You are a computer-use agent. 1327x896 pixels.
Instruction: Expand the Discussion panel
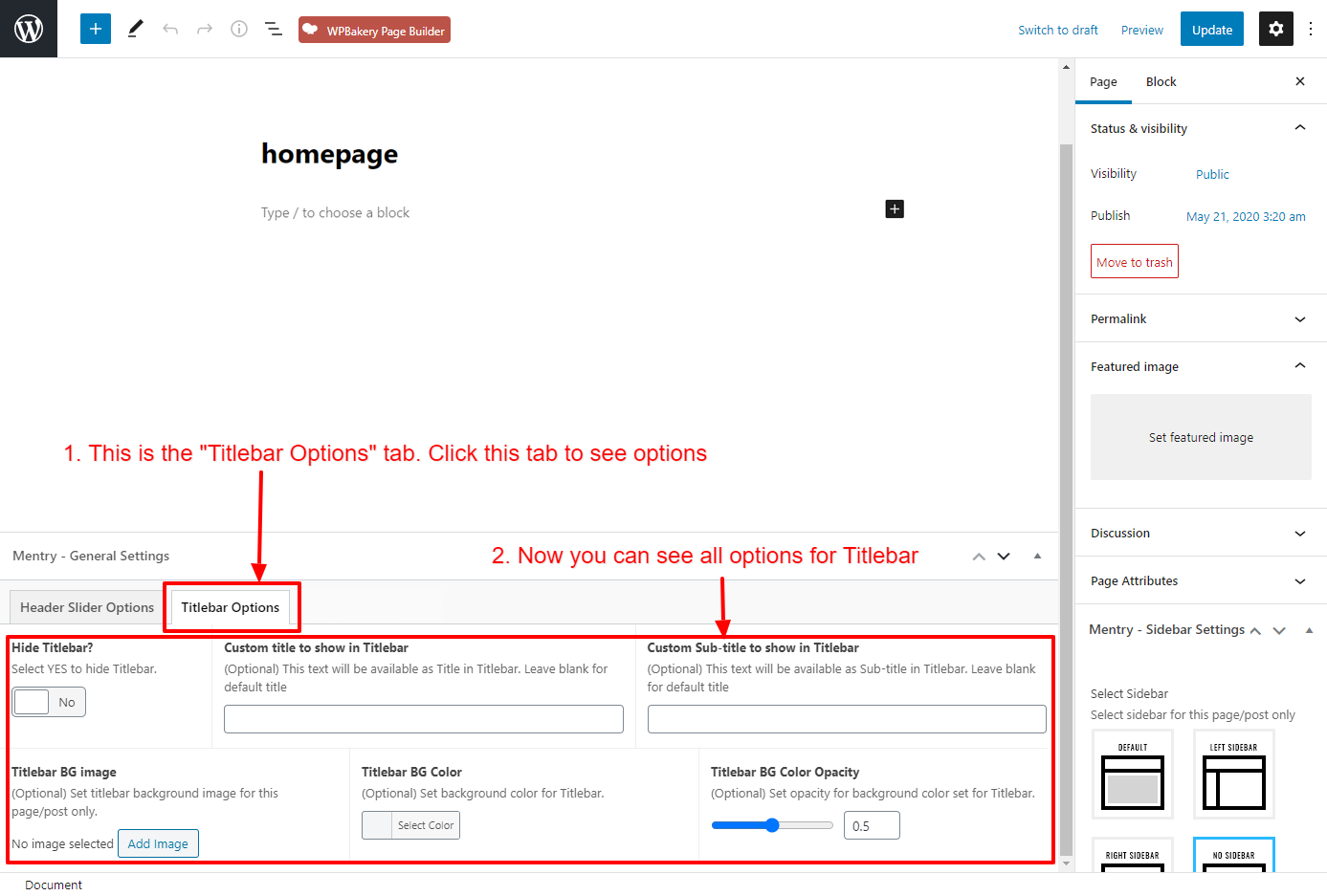[x=1200, y=533]
